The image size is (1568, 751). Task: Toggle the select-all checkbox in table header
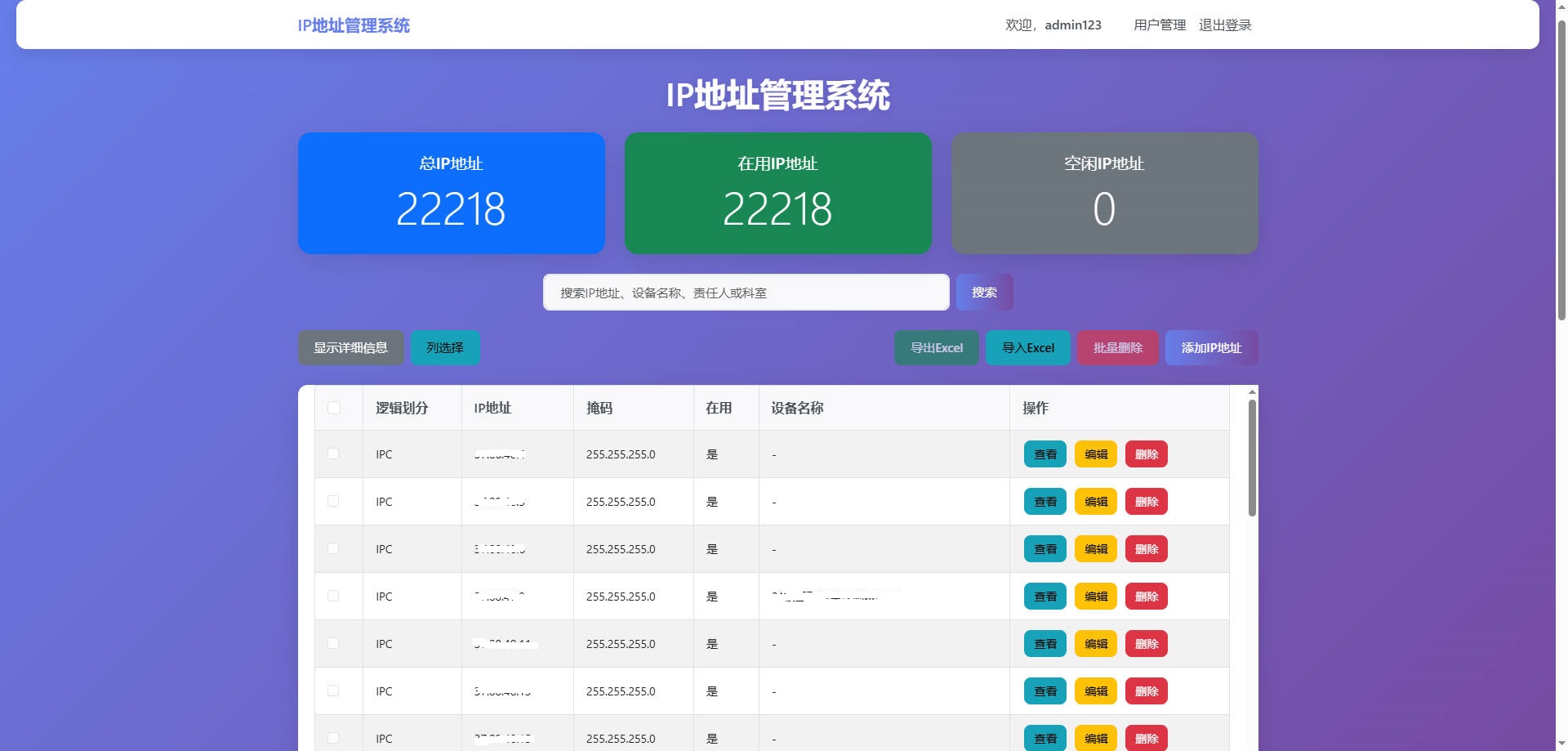(334, 408)
